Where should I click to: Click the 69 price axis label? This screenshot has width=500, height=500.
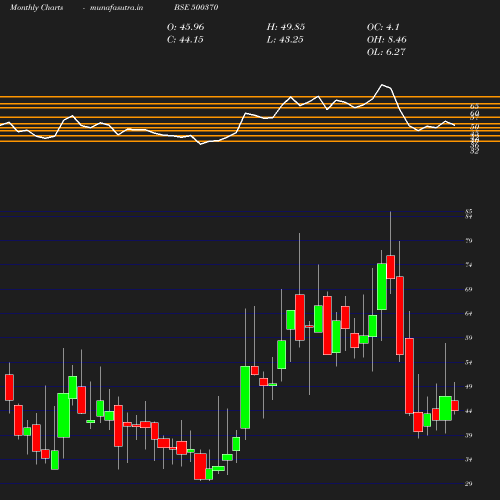[469, 289]
